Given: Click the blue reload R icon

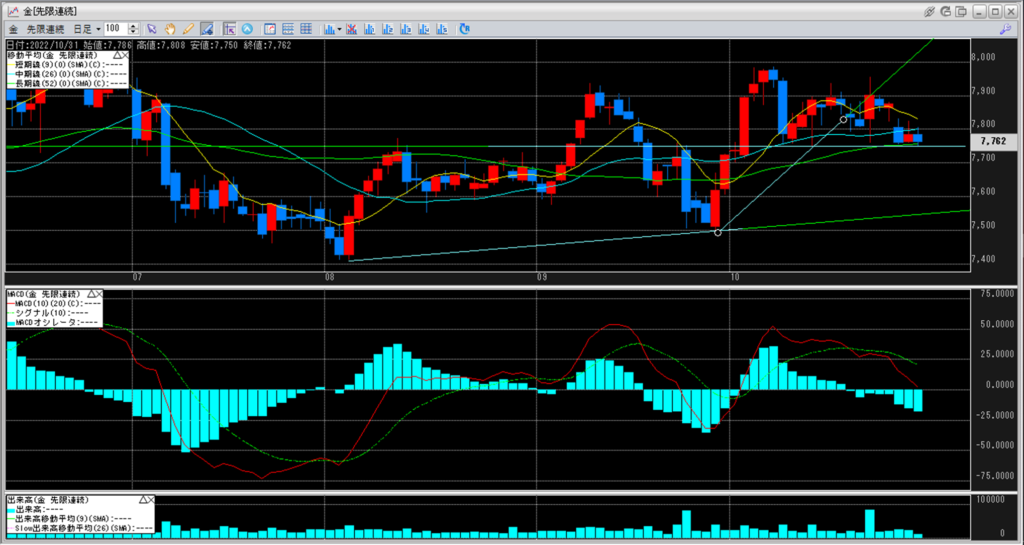Looking at the screenshot, I should 464,29.
